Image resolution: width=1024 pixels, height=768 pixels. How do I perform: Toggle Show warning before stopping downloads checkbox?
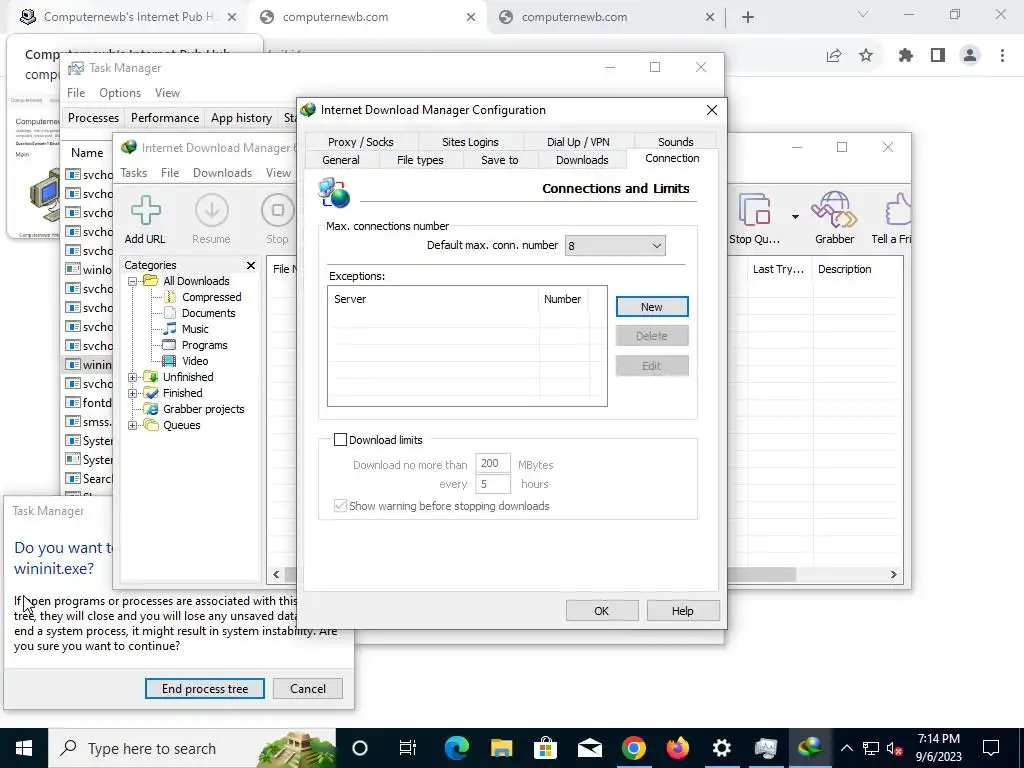[x=340, y=506]
